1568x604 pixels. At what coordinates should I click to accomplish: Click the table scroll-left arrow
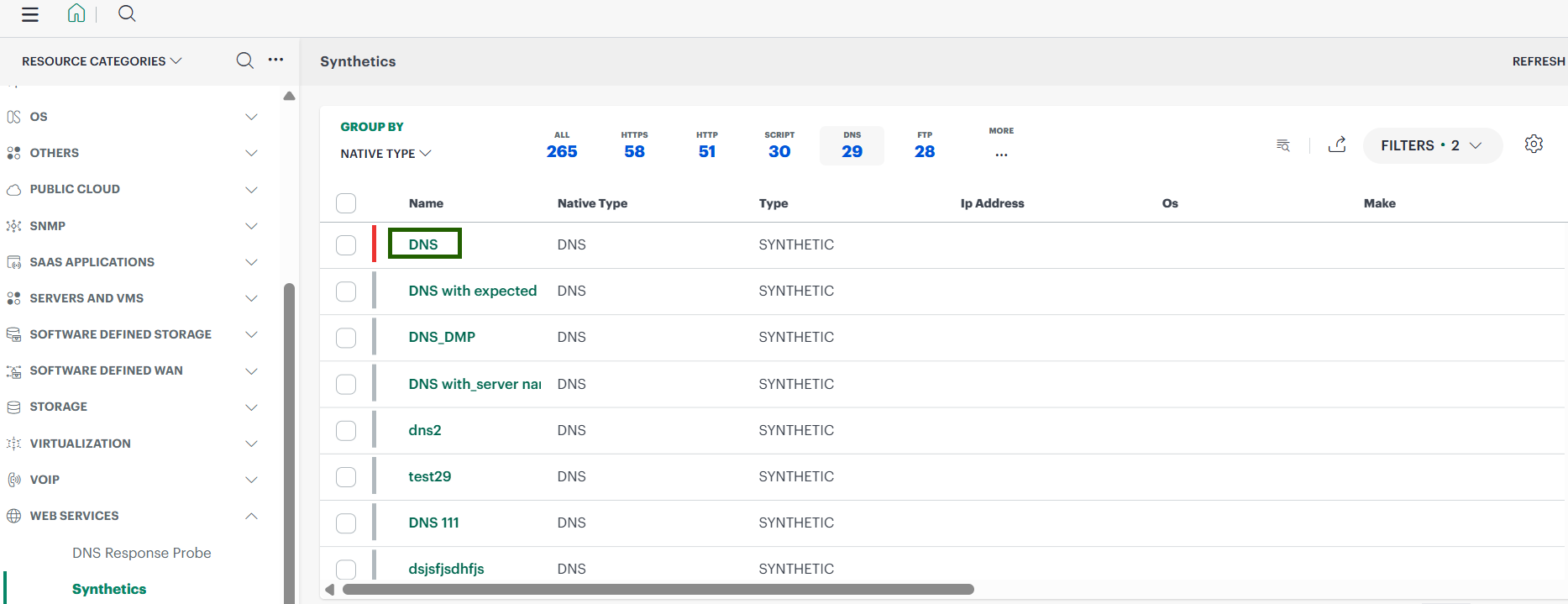pos(330,590)
